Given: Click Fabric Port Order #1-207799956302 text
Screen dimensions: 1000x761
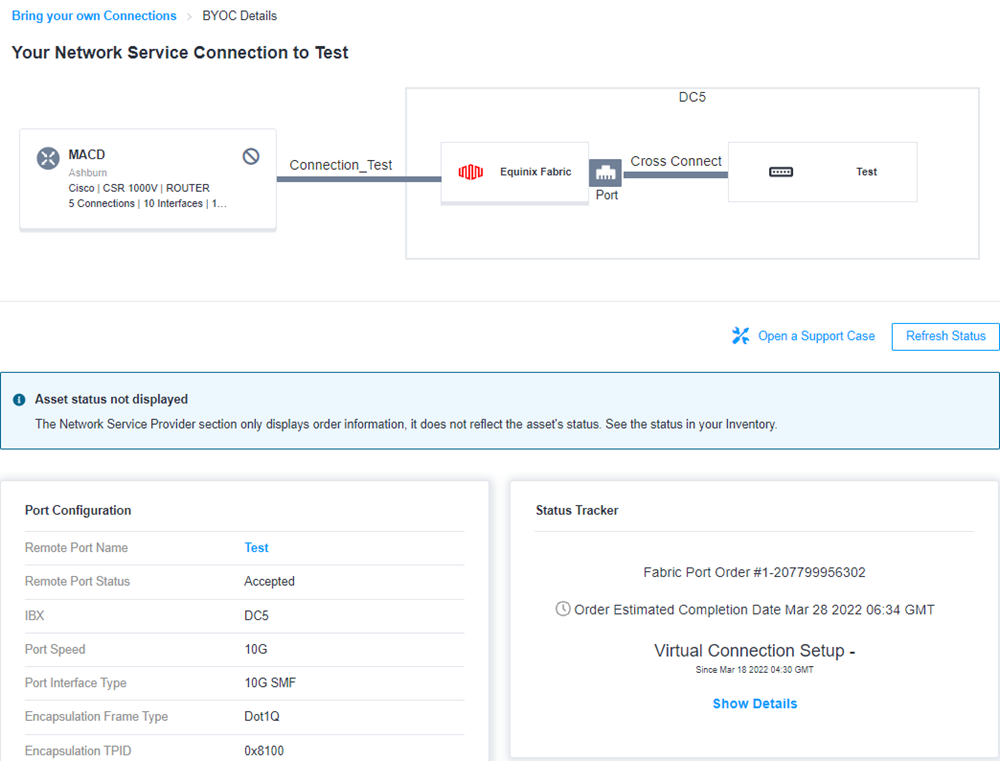Looking at the screenshot, I should tap(754, 572).
